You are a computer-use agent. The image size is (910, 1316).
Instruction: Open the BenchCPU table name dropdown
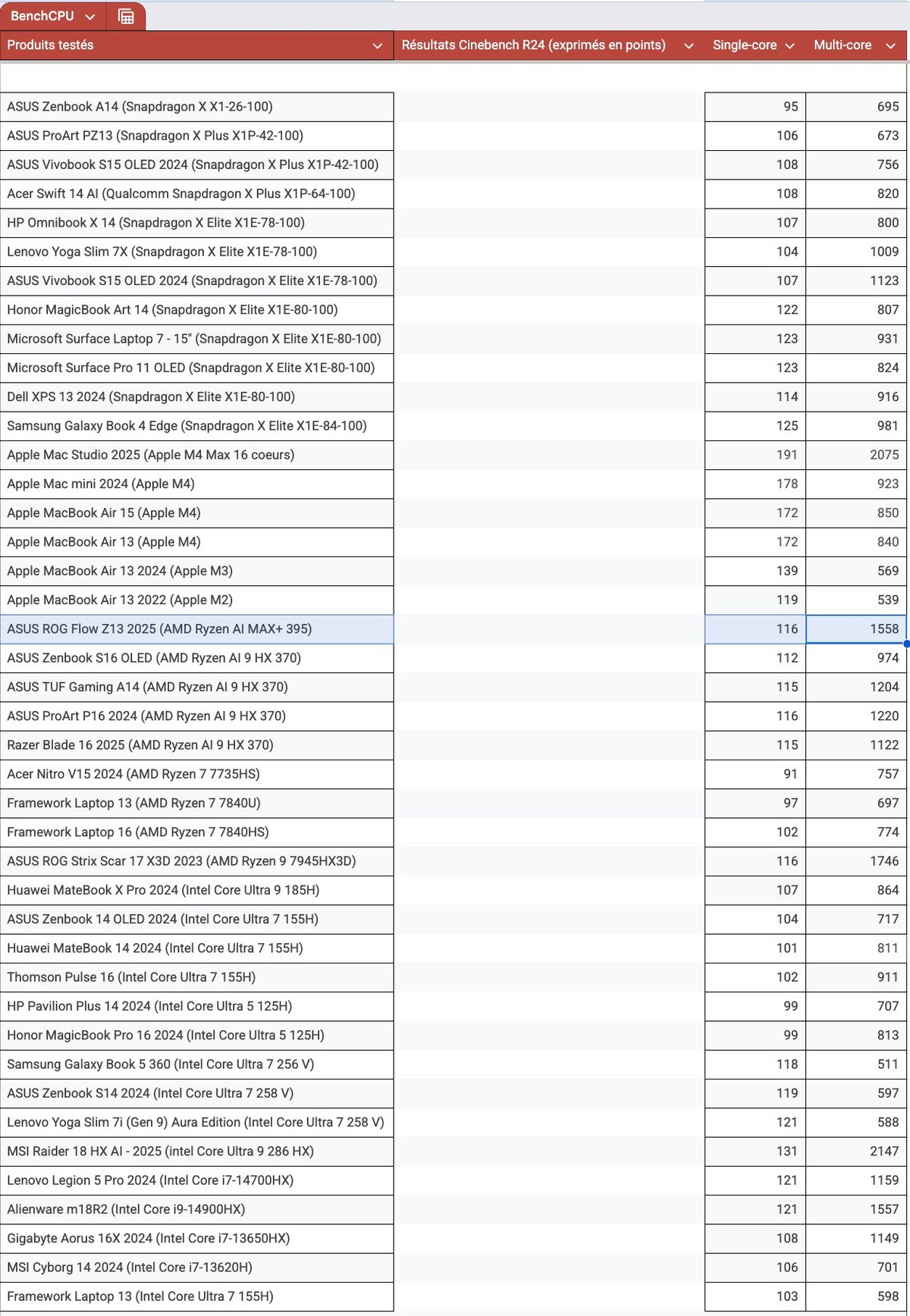point(90,16)
